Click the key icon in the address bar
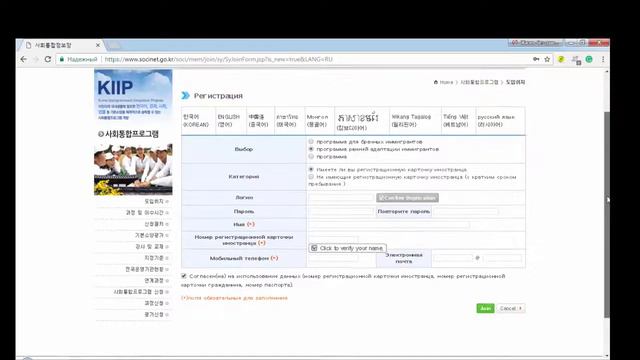This screenshot has width=640, height=360. point(536,59)
